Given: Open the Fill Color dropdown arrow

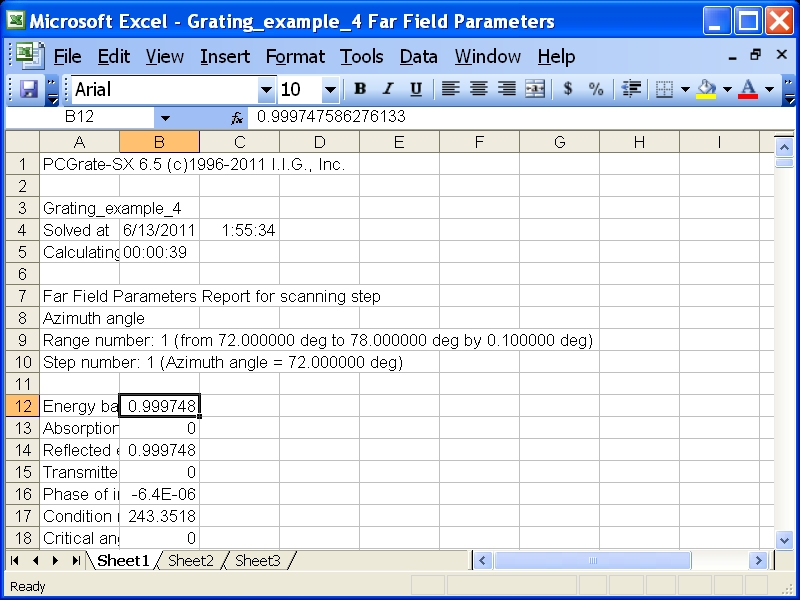Looking at the screenshot, I should (728, 90).
